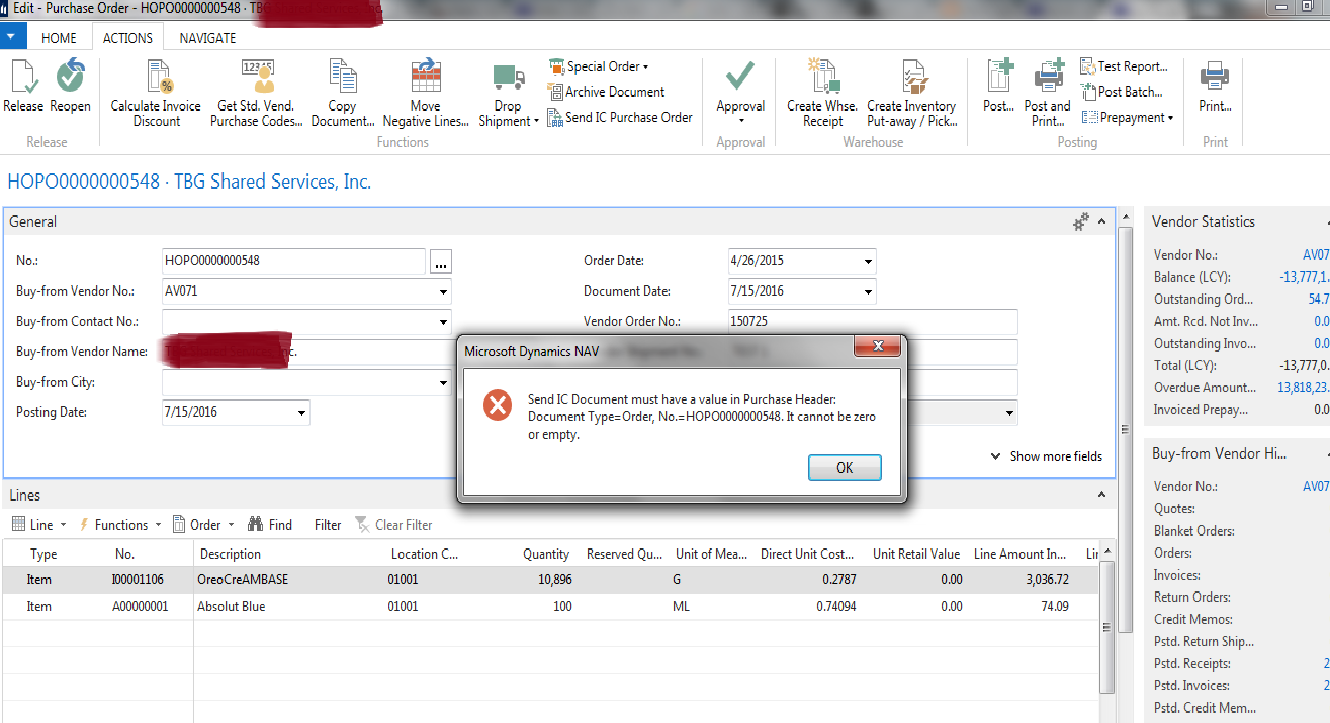
Task: Open the blue application menu dropdown
Action: [13, 37]
